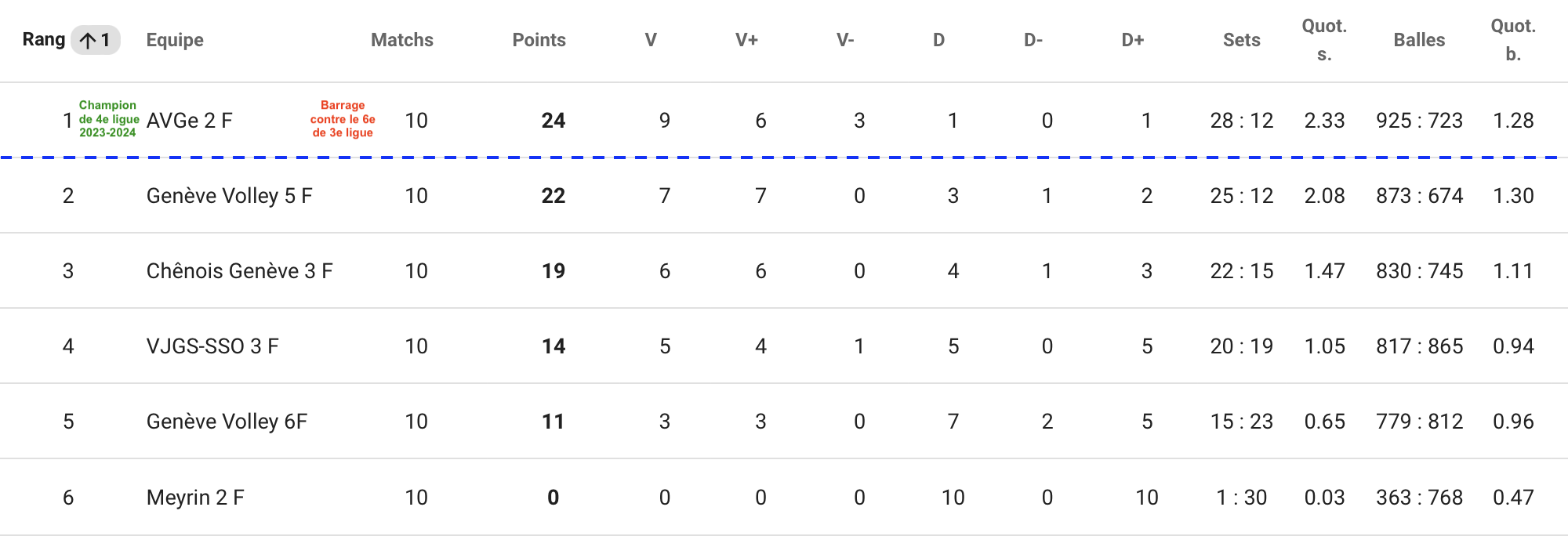Open Chênois Genève 3 F team row

pyautogui.click(x=240, y=271)
